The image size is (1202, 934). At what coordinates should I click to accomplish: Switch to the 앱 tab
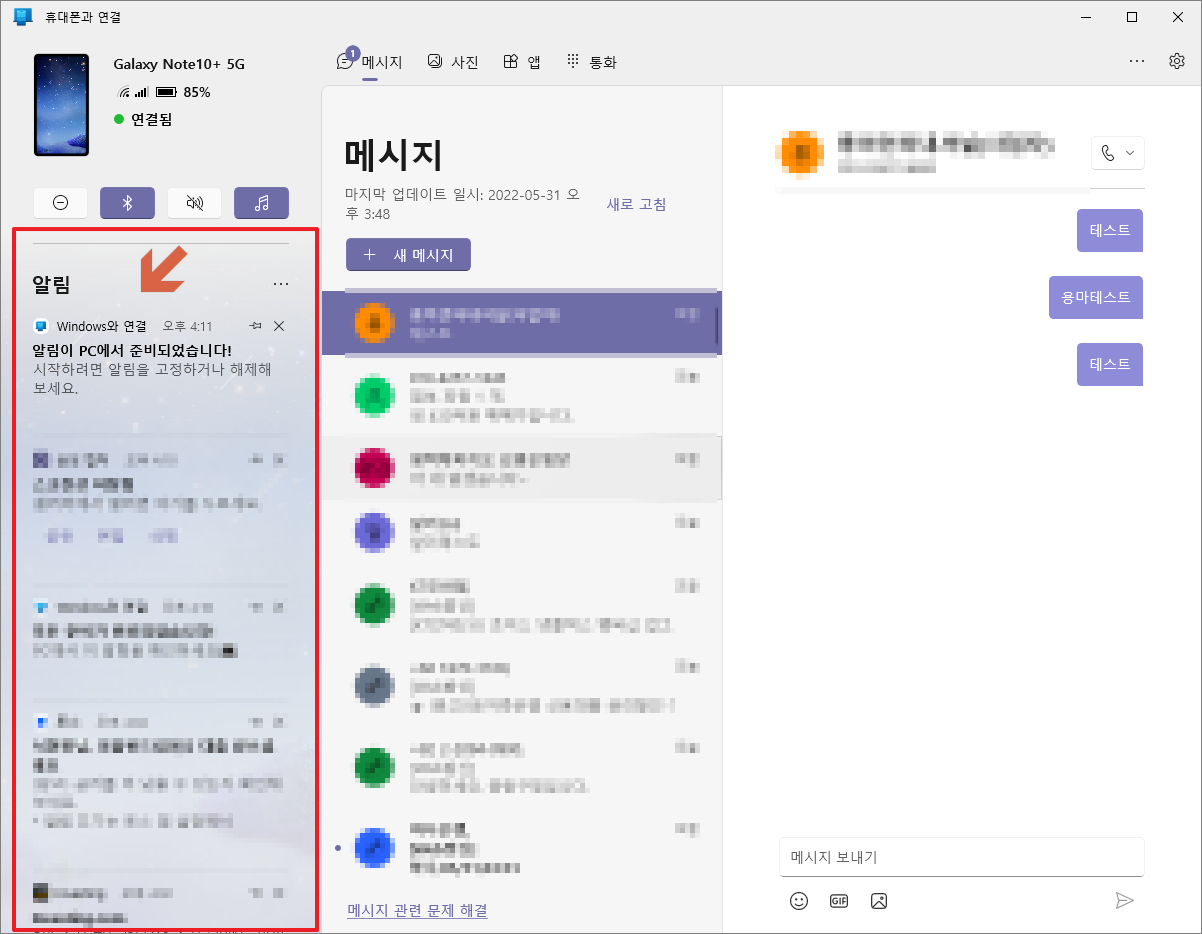point(521,62)
